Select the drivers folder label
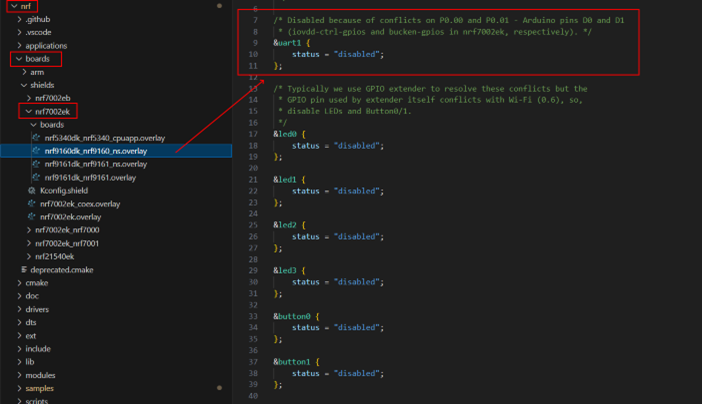The image size is (702, 404). point(37,309)
